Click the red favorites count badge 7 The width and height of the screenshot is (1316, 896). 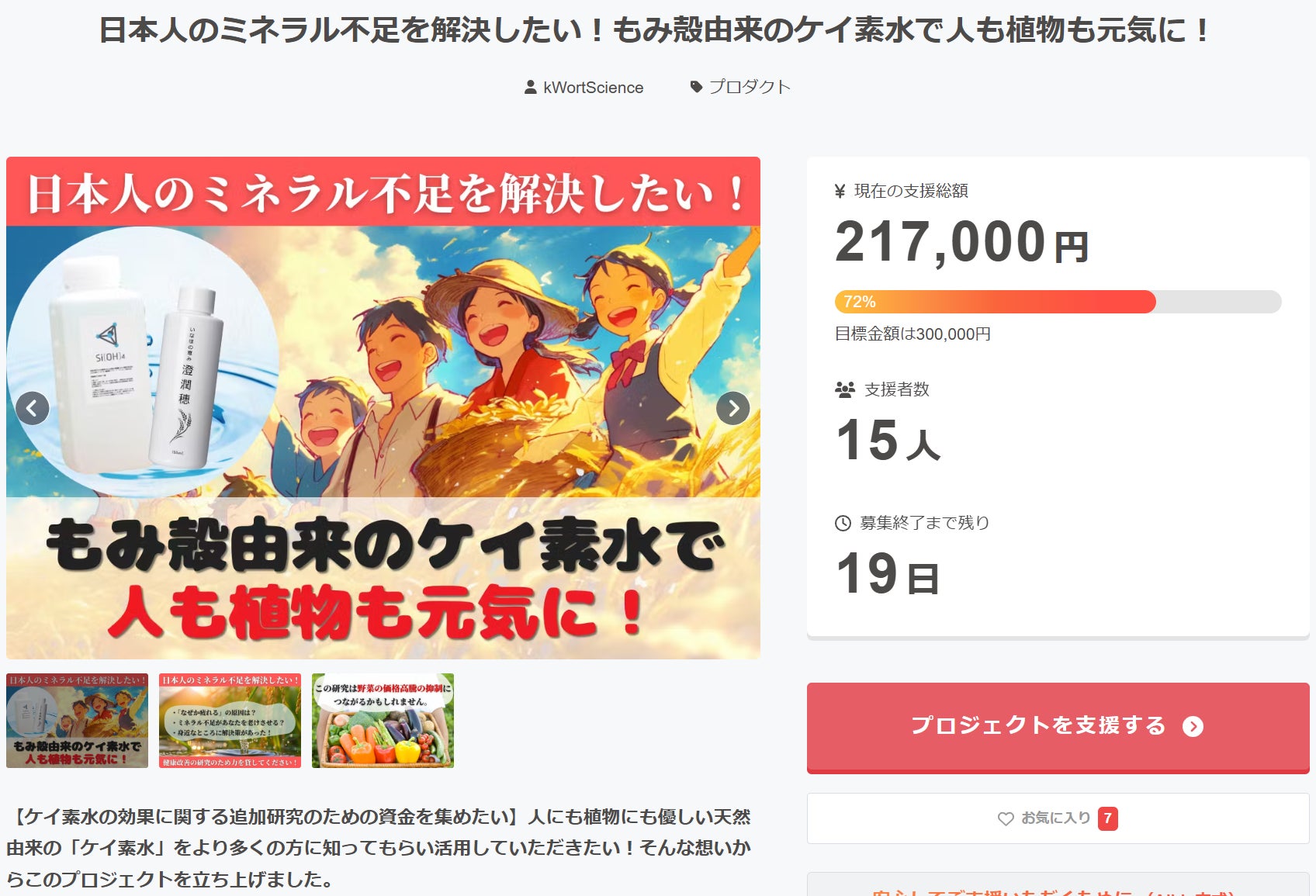coord(1107,818)
